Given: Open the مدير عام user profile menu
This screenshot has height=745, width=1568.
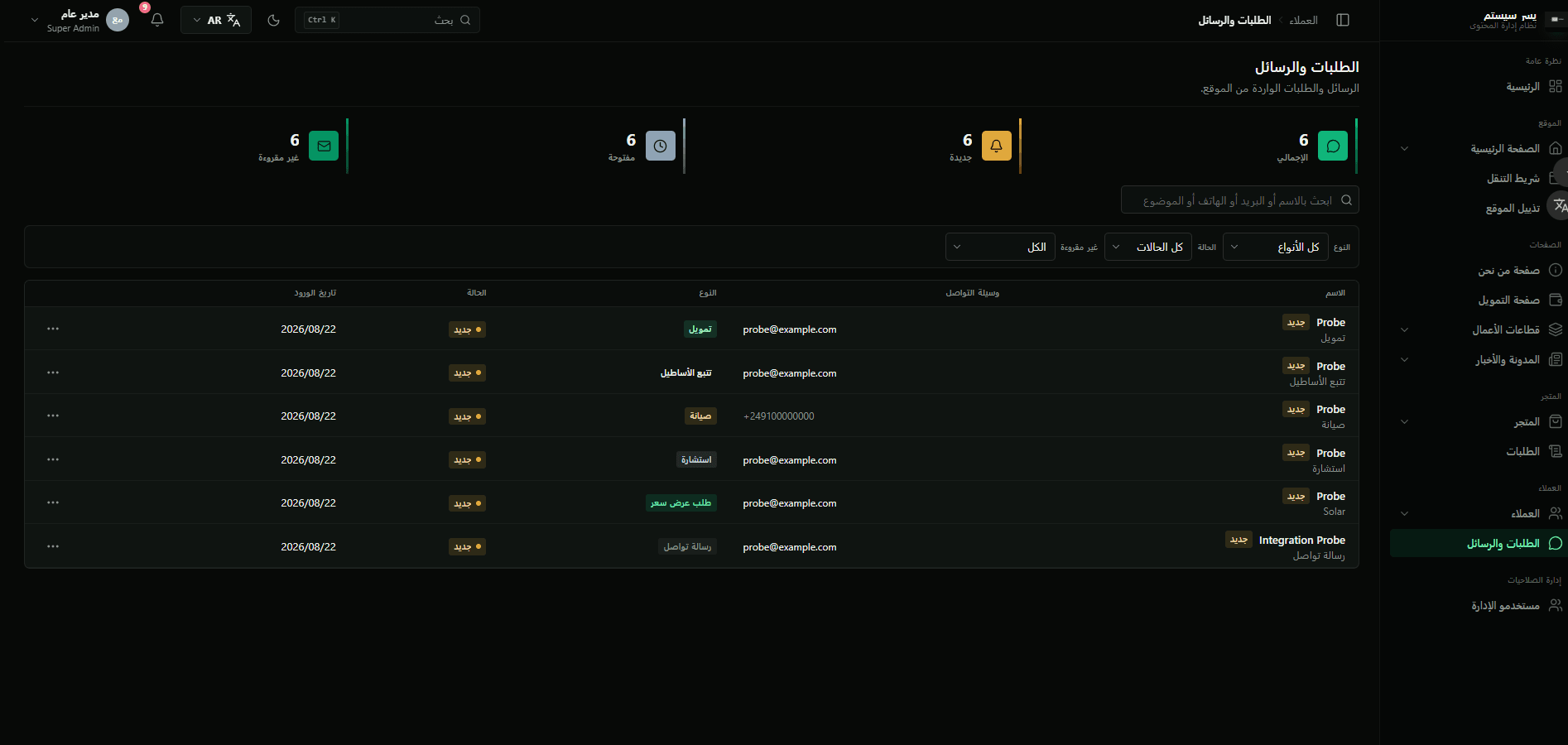Looking at the screenshot, I should click(79, 20).
